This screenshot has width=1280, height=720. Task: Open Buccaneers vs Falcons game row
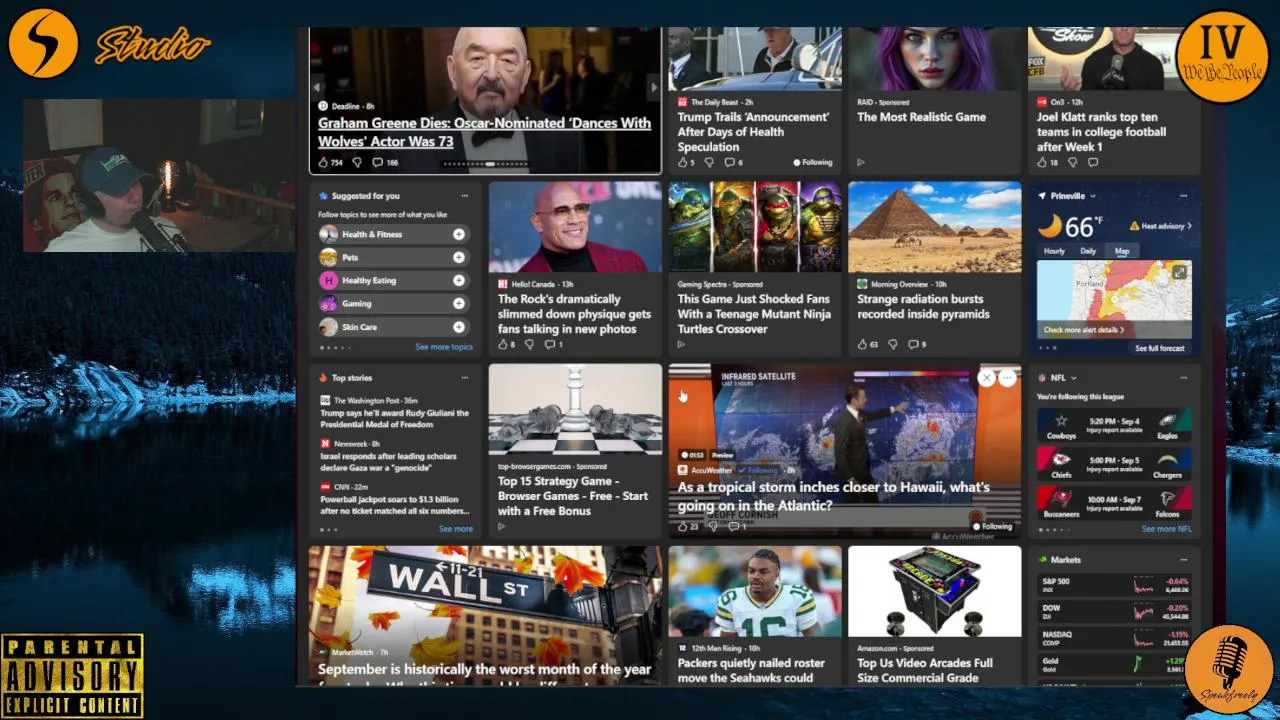tap(1114, 502)
